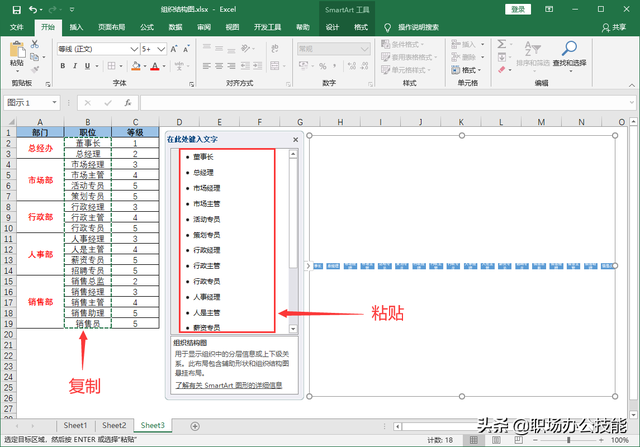Image resolution: width=640 pixels, height=447 pixels.
Task: Collapse the text pane via side arrow
Action: [308, 266]
